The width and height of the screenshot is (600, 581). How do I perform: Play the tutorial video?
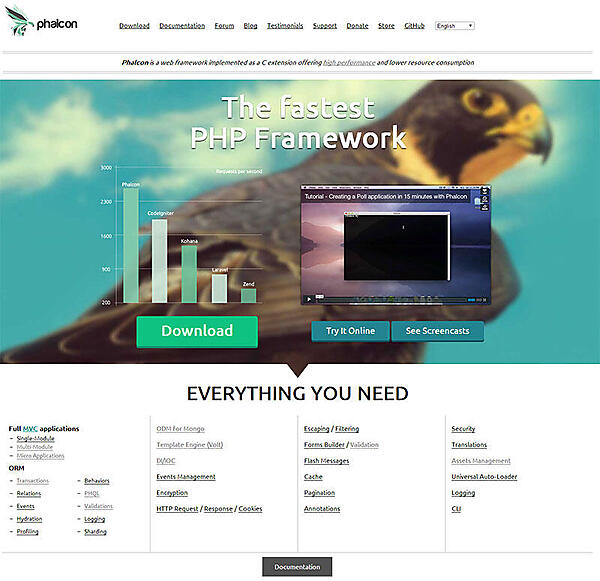[309, 299]
